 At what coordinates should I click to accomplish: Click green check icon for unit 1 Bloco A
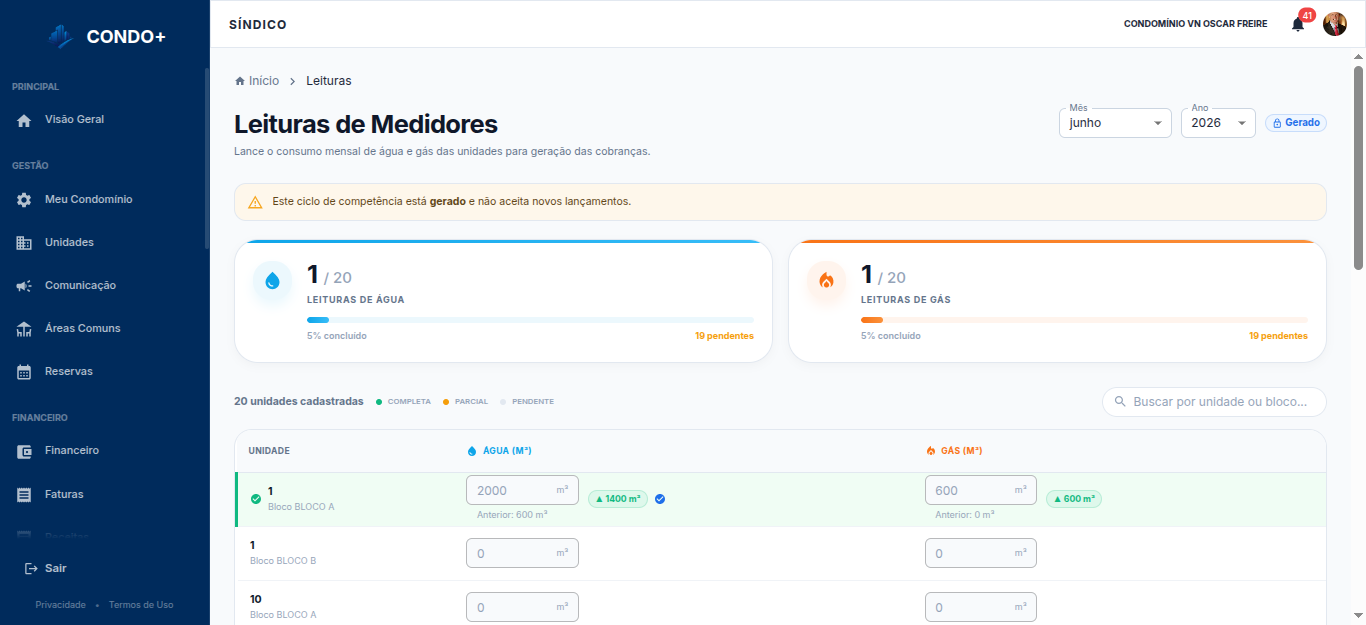click(x=255, y=498)
